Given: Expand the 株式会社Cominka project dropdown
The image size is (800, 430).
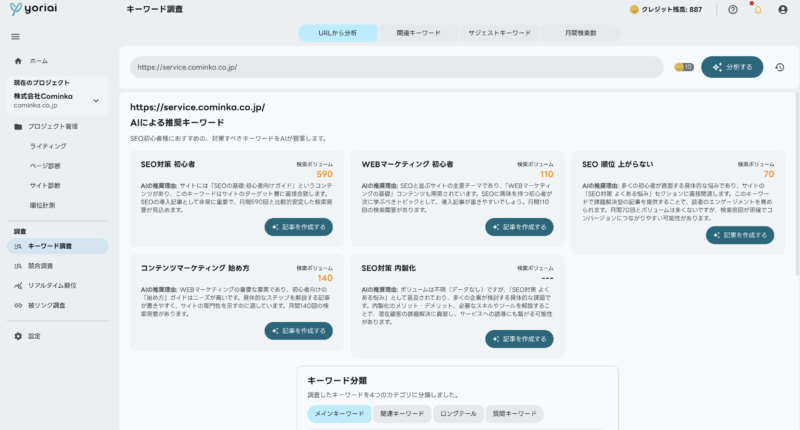Looking at the screenshot, I should (96, 99).
